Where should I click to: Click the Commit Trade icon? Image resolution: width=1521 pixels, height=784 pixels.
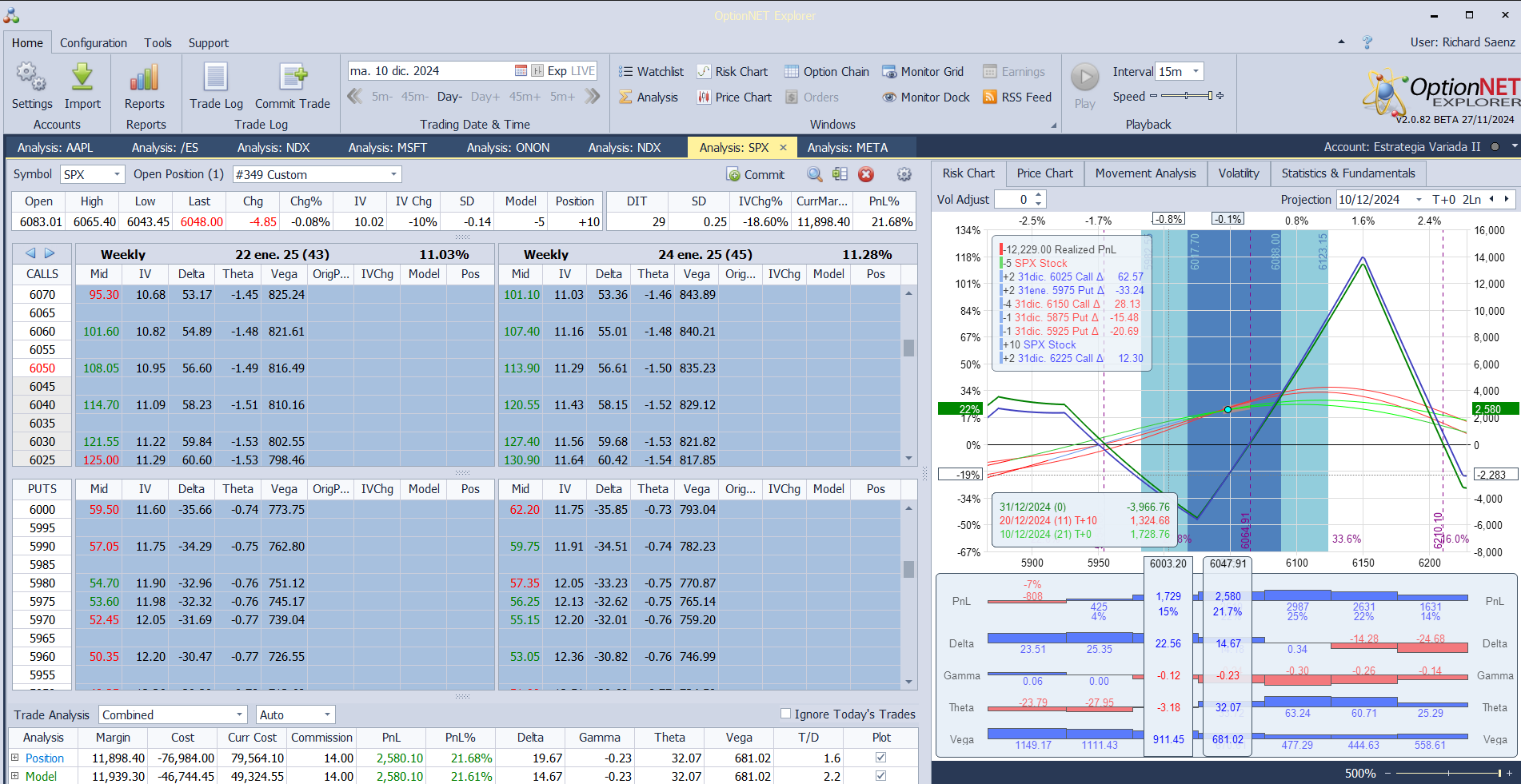coord(293,78)
